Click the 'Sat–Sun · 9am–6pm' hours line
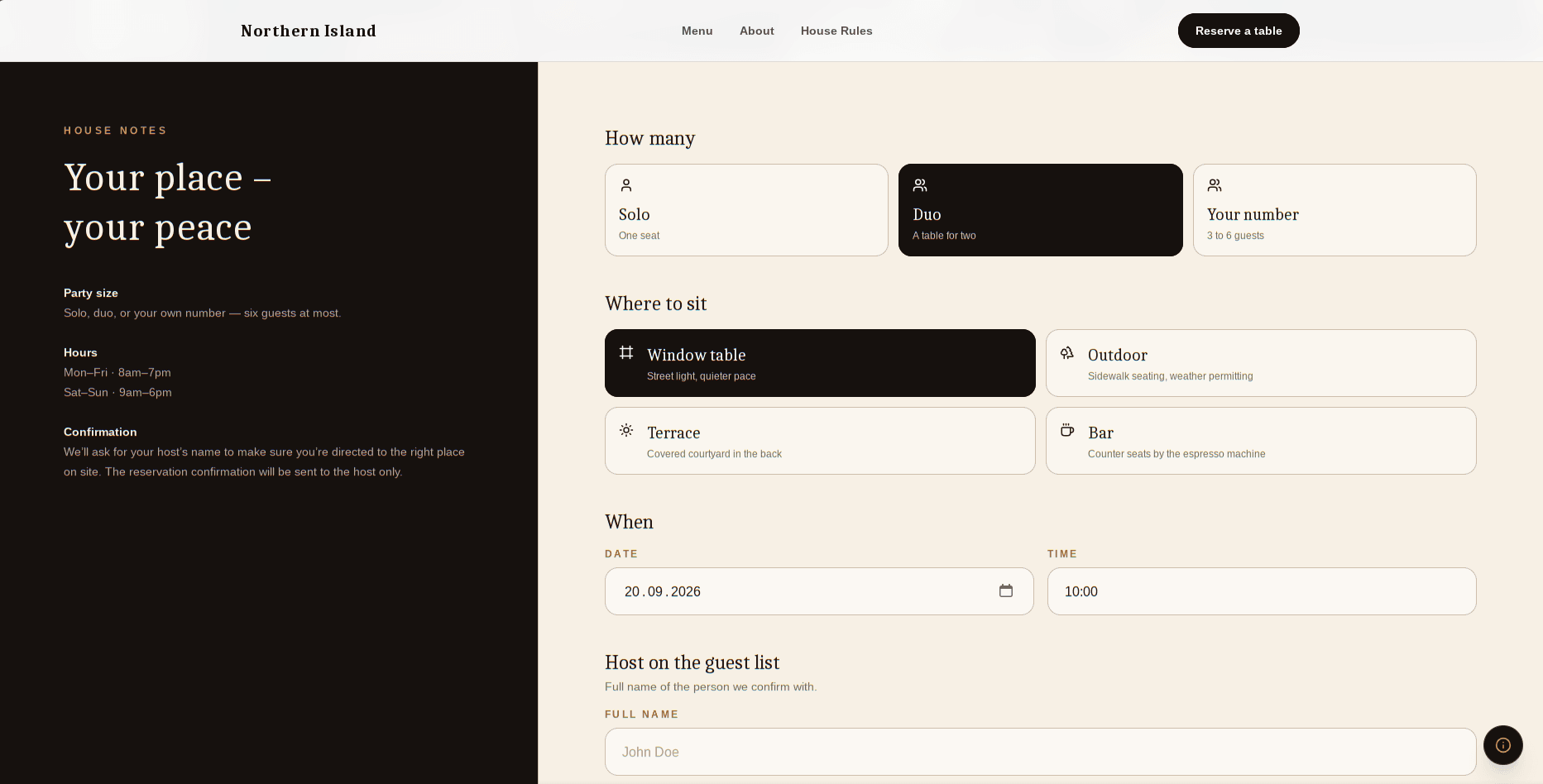 pyautogui.click(x=117, y=392)
